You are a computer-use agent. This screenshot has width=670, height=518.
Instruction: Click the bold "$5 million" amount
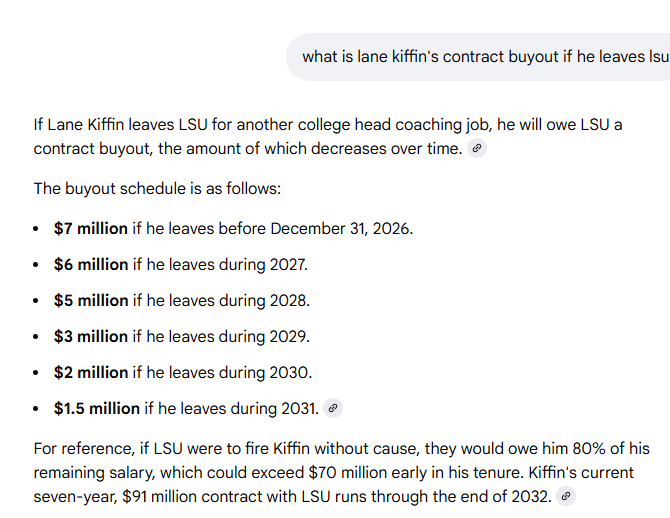coord(91,300)
